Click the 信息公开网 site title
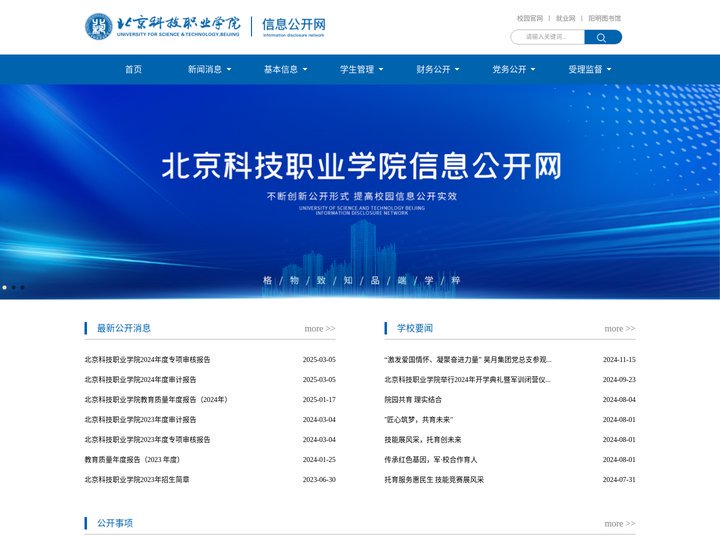Screen dimensions: 720x540 click(x=294, y=26)
